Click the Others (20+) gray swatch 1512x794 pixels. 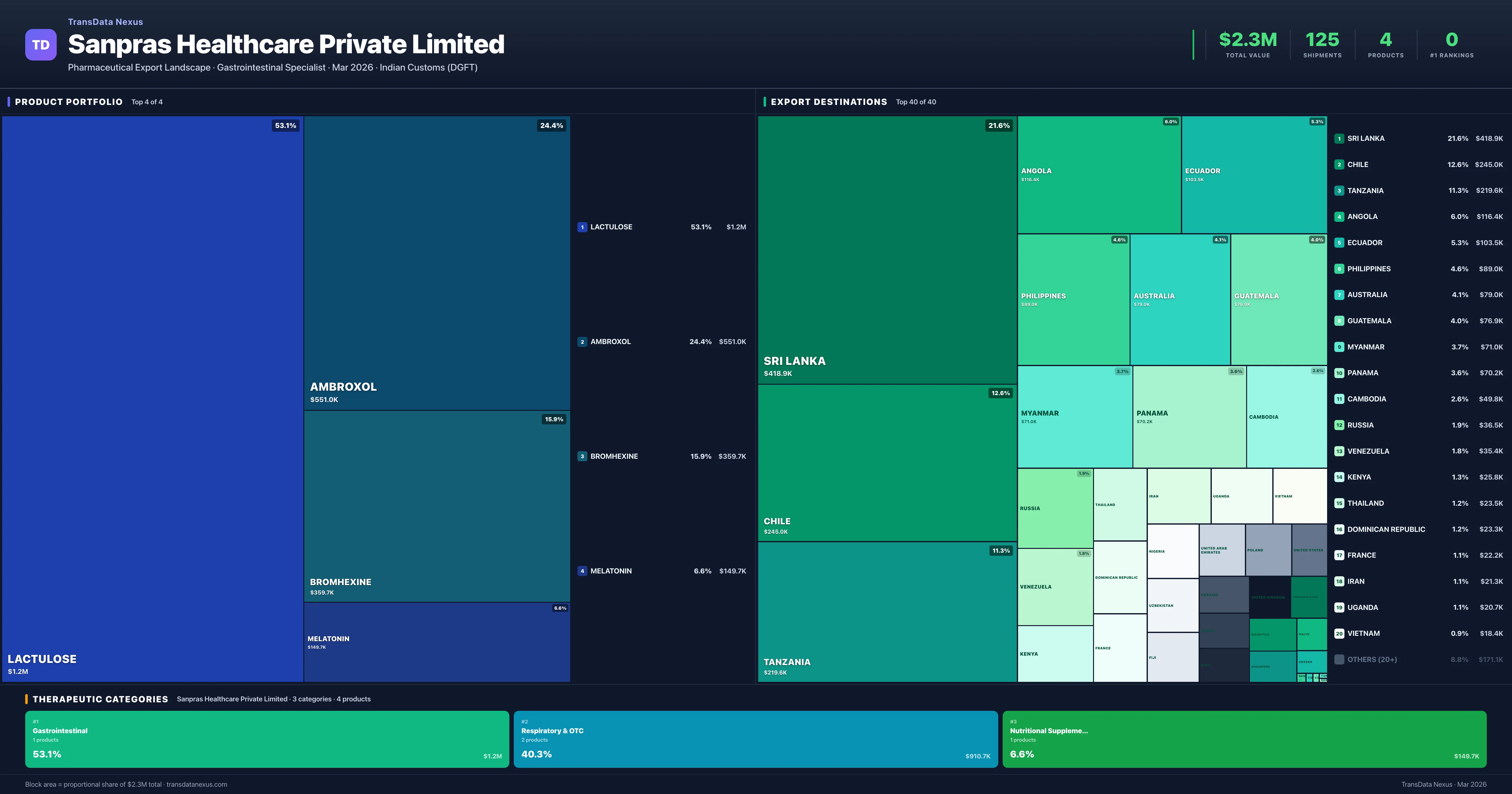1339,659
